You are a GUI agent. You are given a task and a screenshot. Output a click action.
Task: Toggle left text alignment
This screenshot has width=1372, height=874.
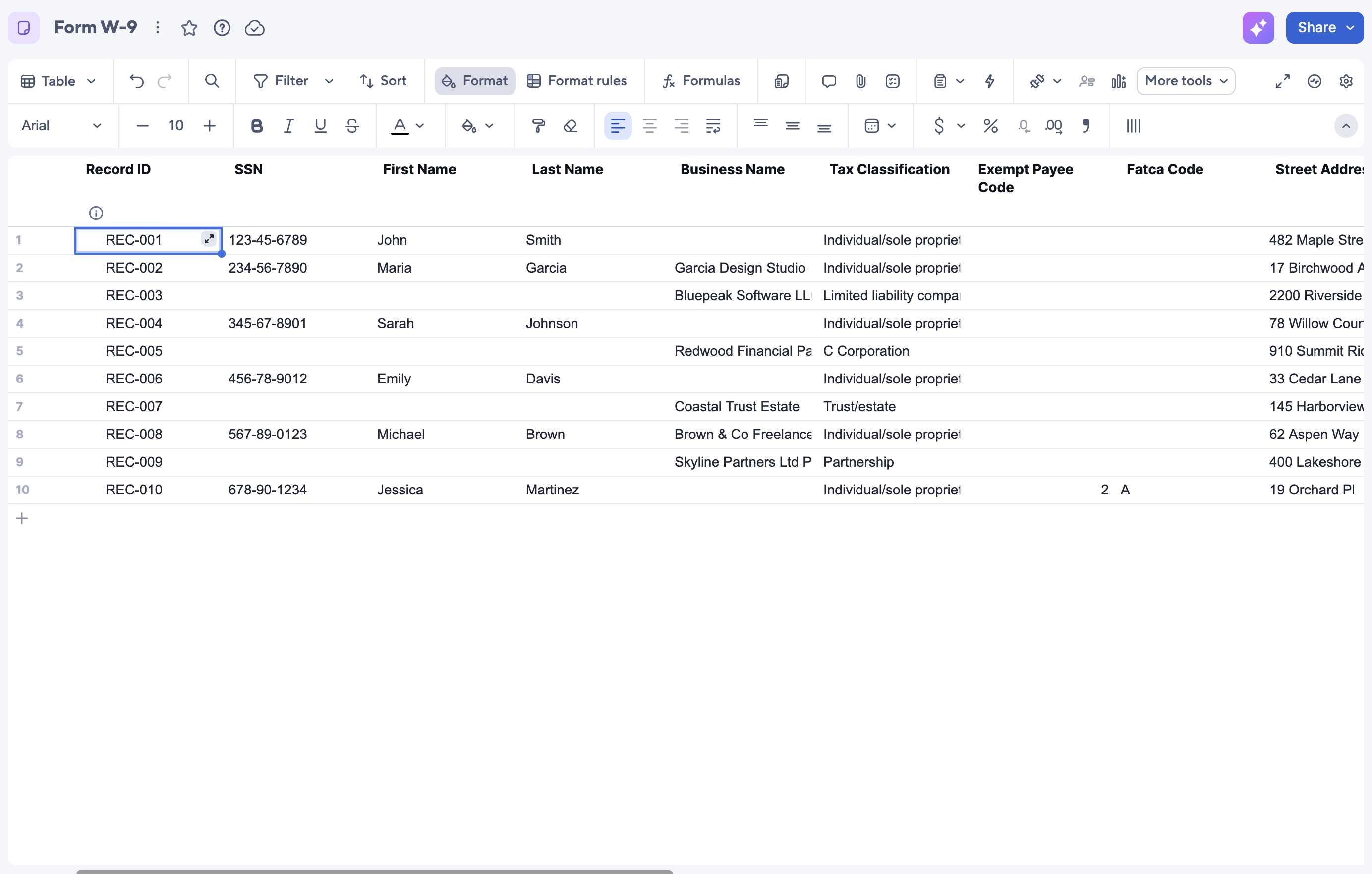(618, 126)
